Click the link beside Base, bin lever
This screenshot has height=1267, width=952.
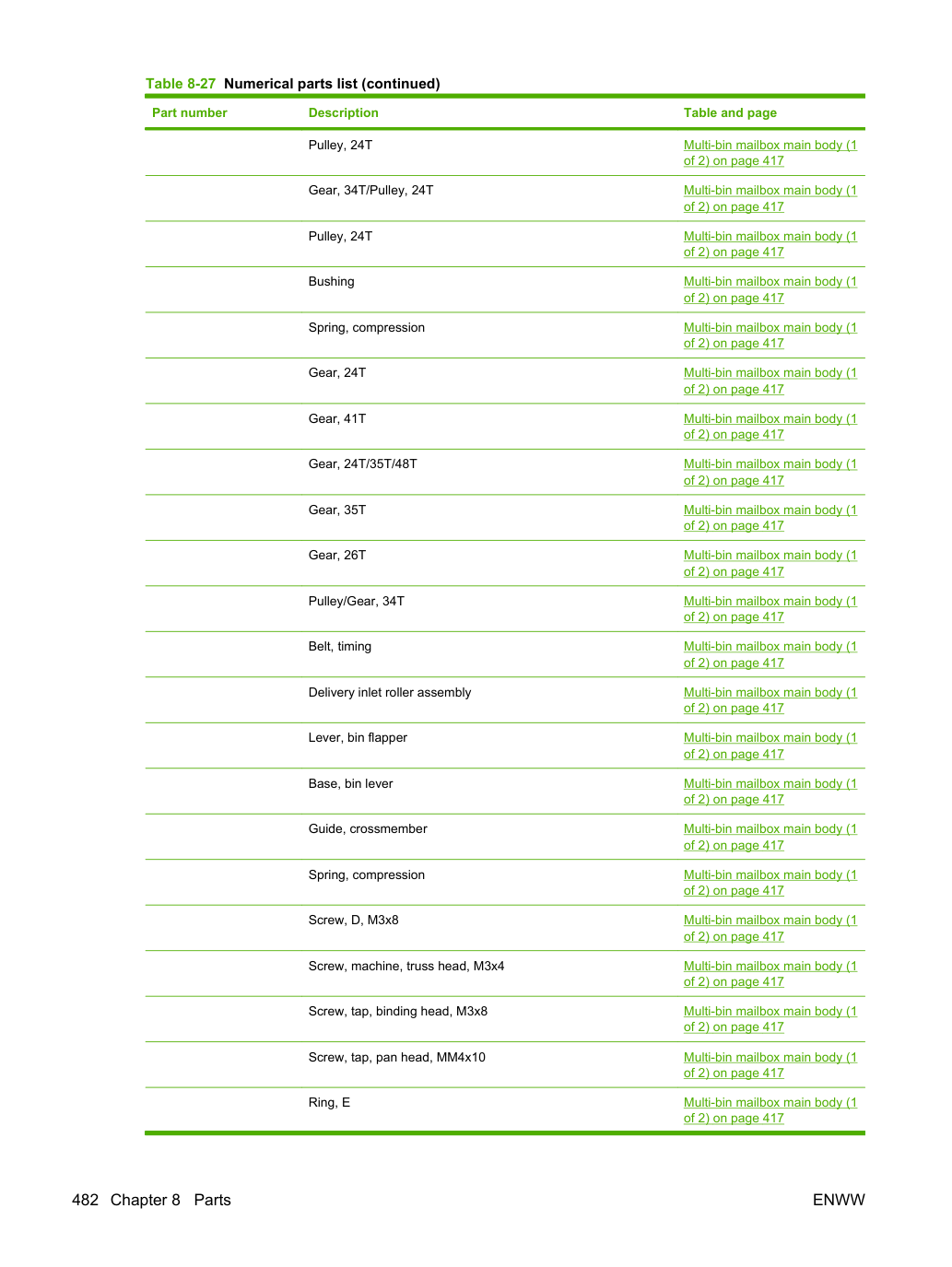point(770,792)
